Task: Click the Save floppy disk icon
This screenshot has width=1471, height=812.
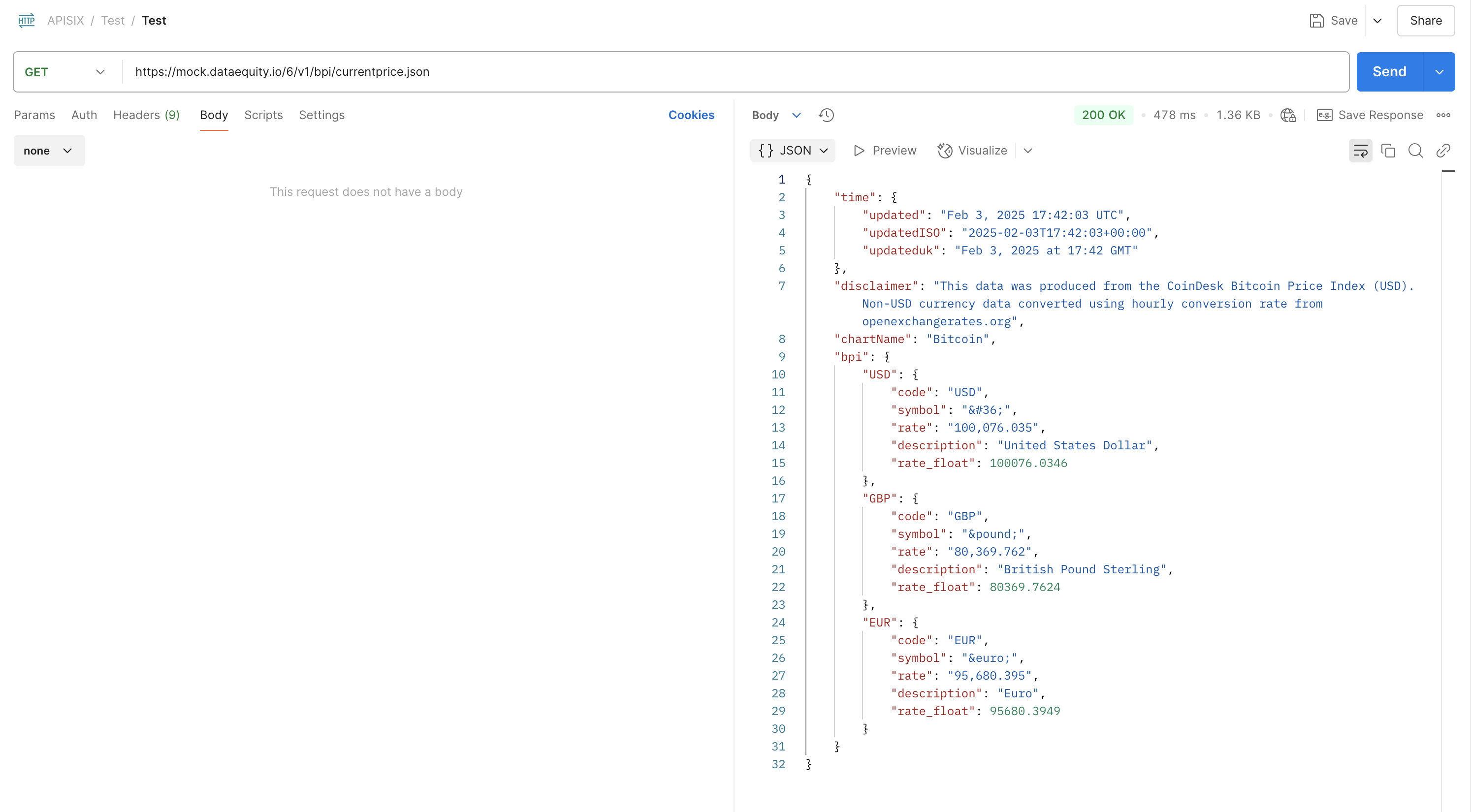Action: click(x=1316, y=21)
